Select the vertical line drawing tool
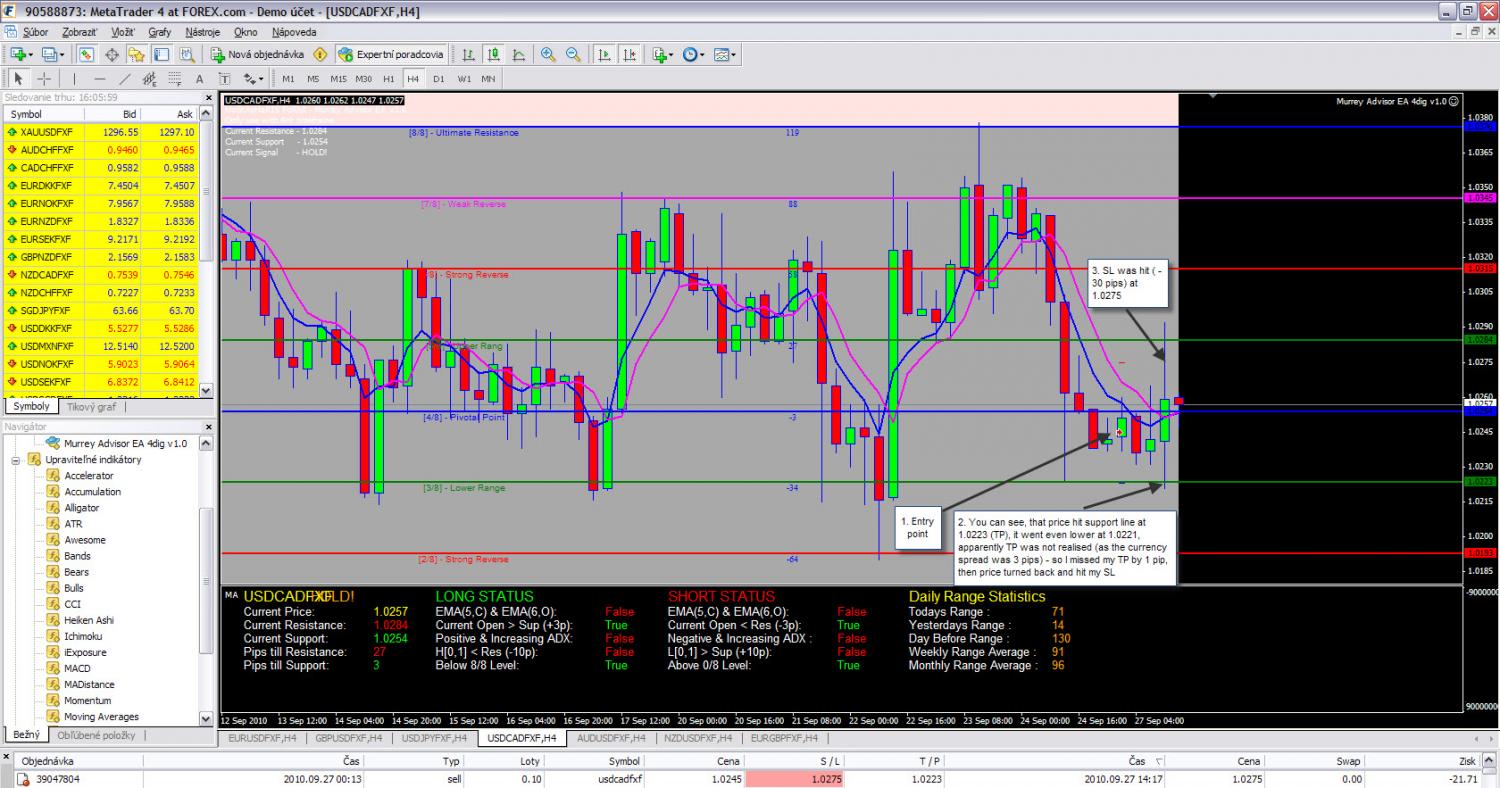The image size is (1500, 788). [74, 78]
